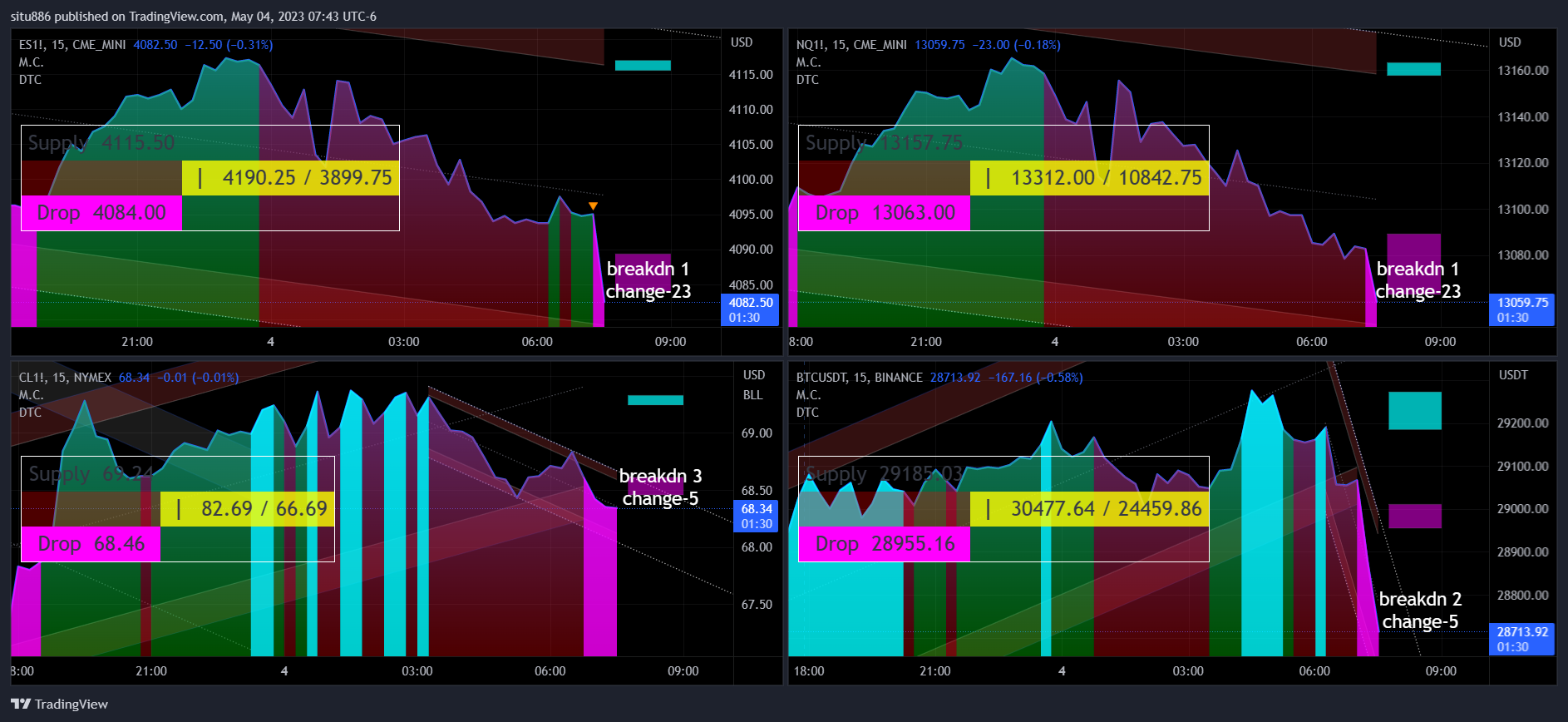Click the DTC indicator label on ES1! chart
Image resolution: width=1568 pixels, height=722 pixels.
pos(30,80)
